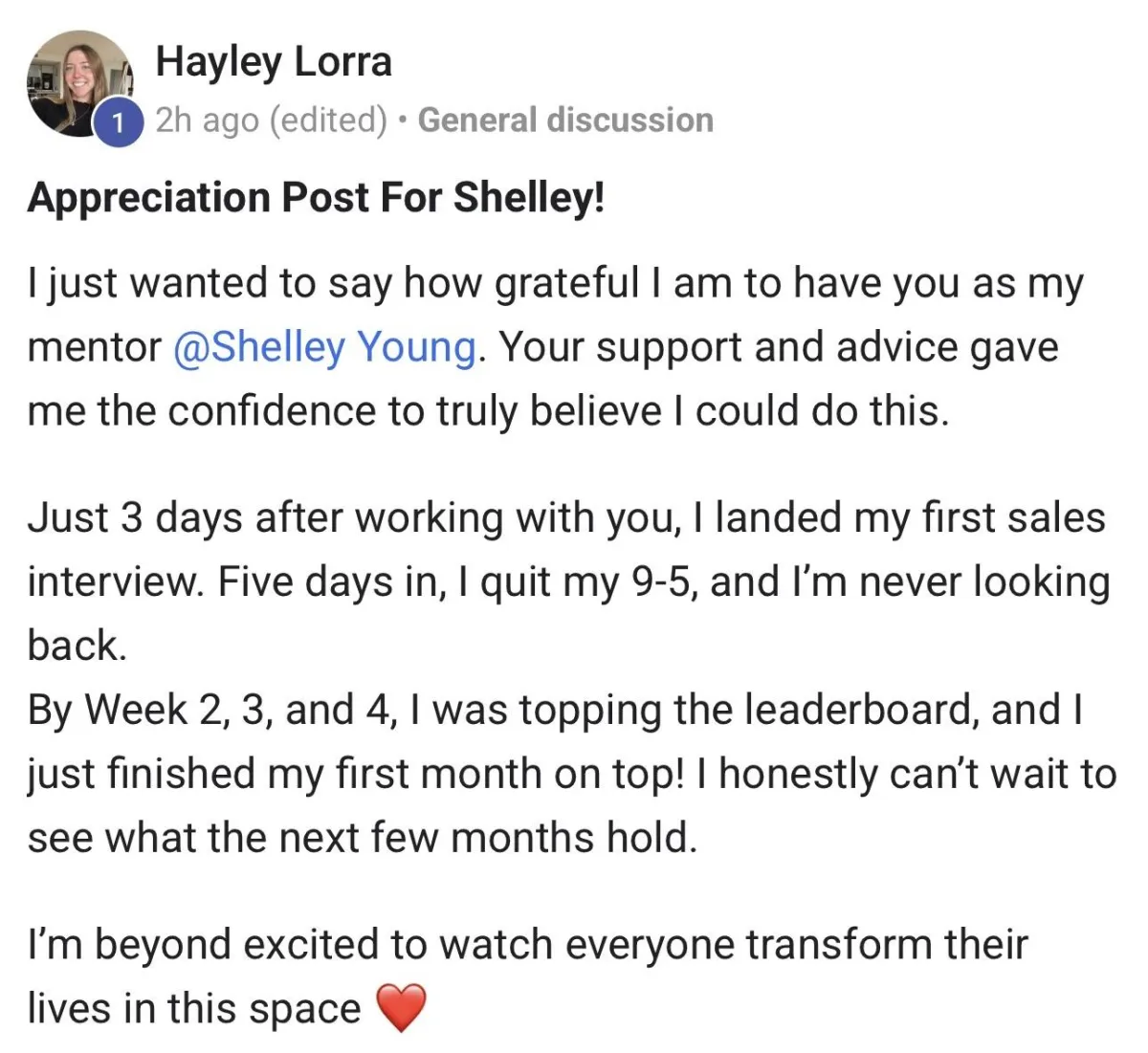Click the 'next few months hold' line
This screenshot has width=1148, height=1053.
pos(363,838)
